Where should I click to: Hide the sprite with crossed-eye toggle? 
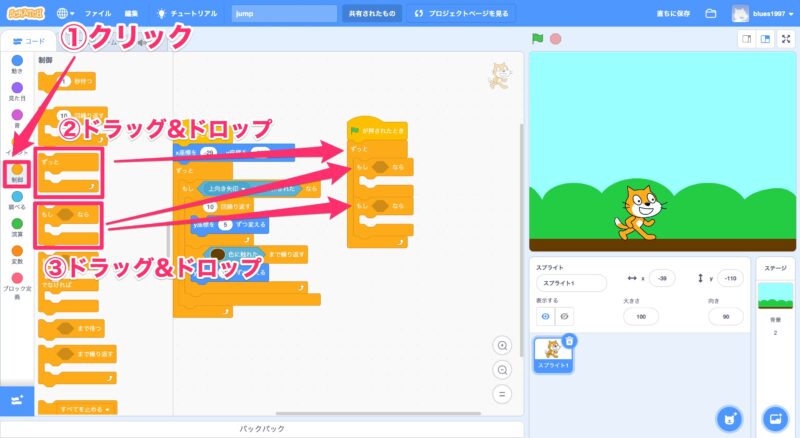(565, 315)
